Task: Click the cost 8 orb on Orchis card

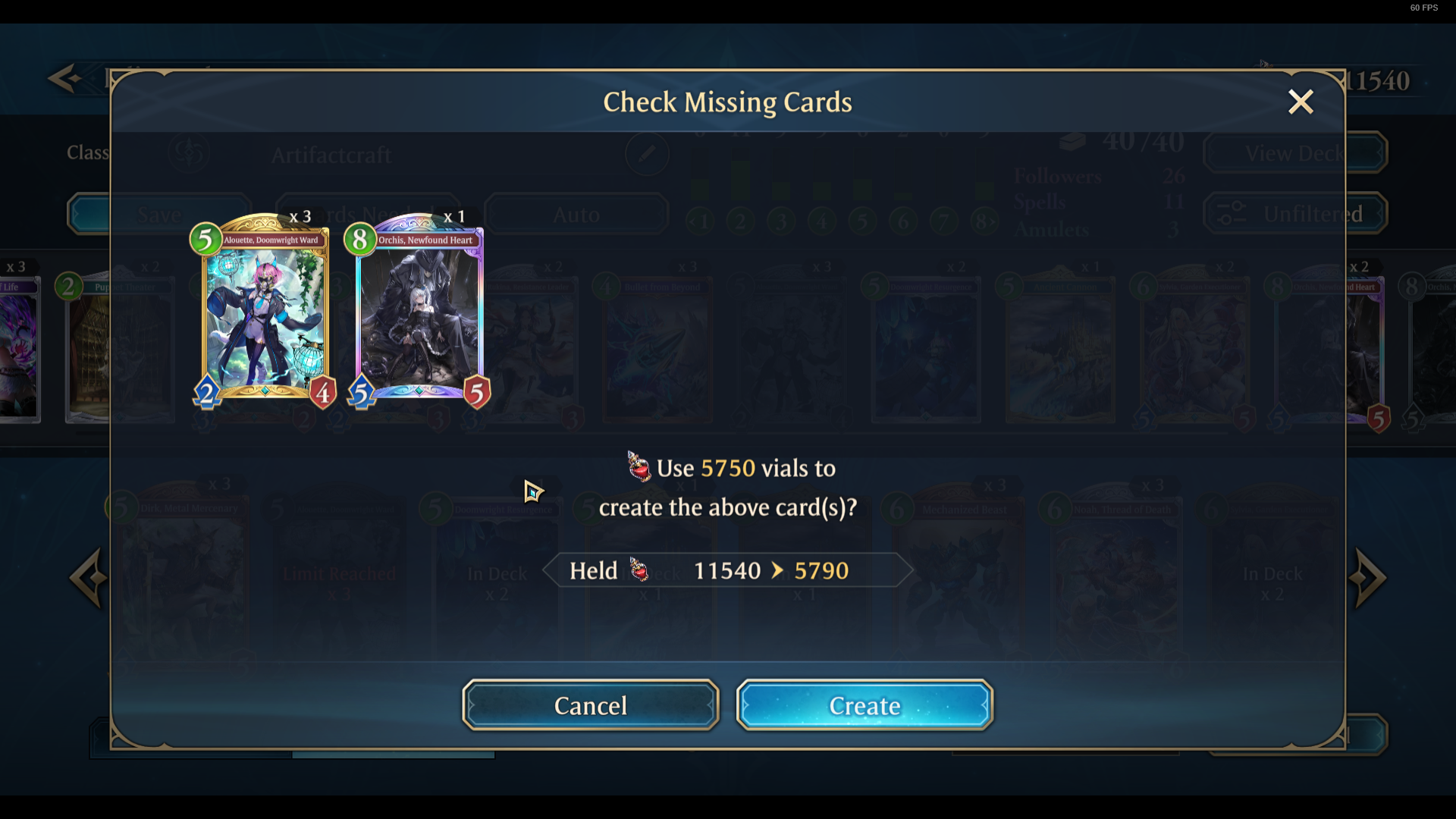Action: (360, 240)
